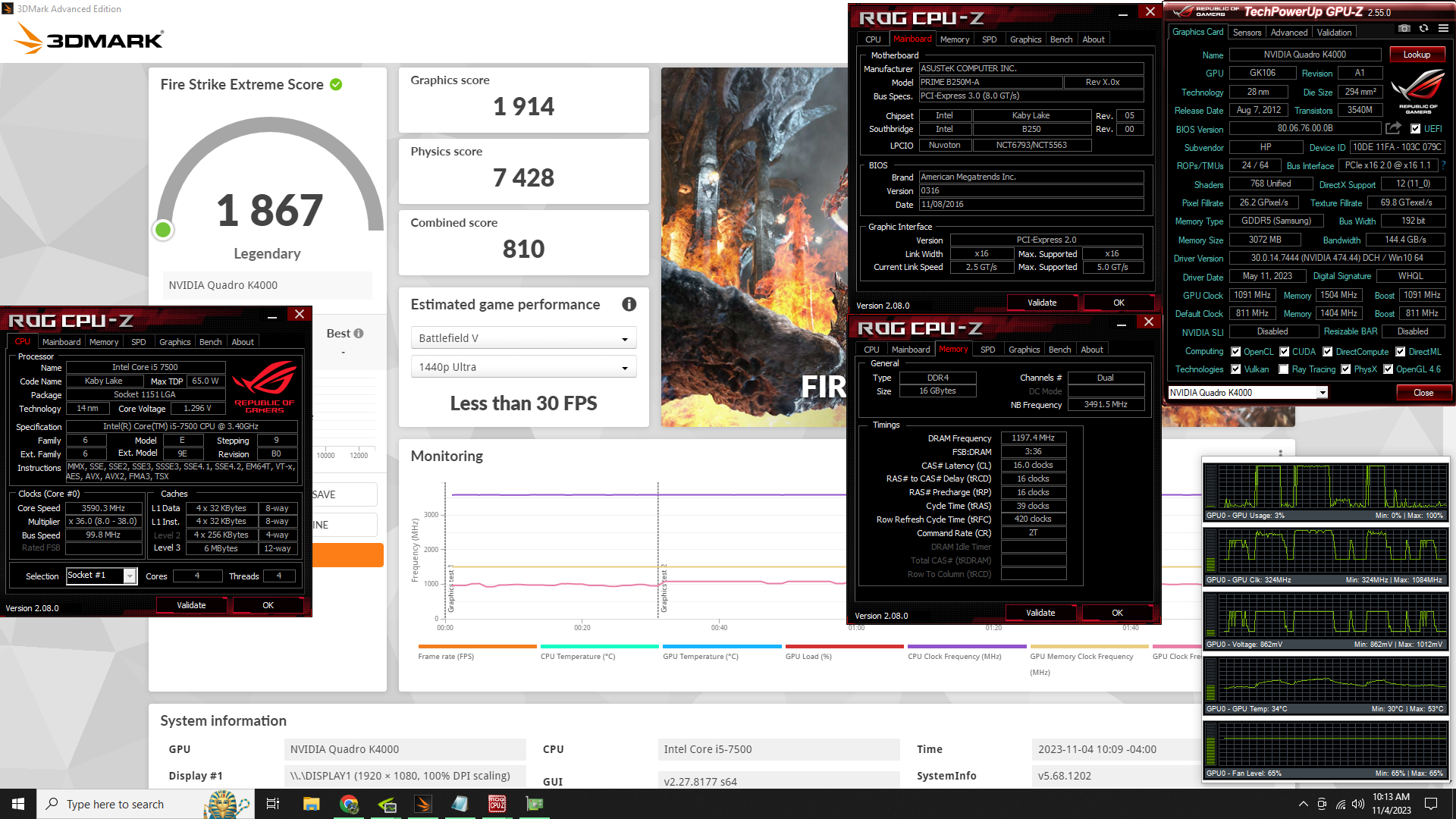Click OK in the CPU-Z Memory window

click(1117, 613)
